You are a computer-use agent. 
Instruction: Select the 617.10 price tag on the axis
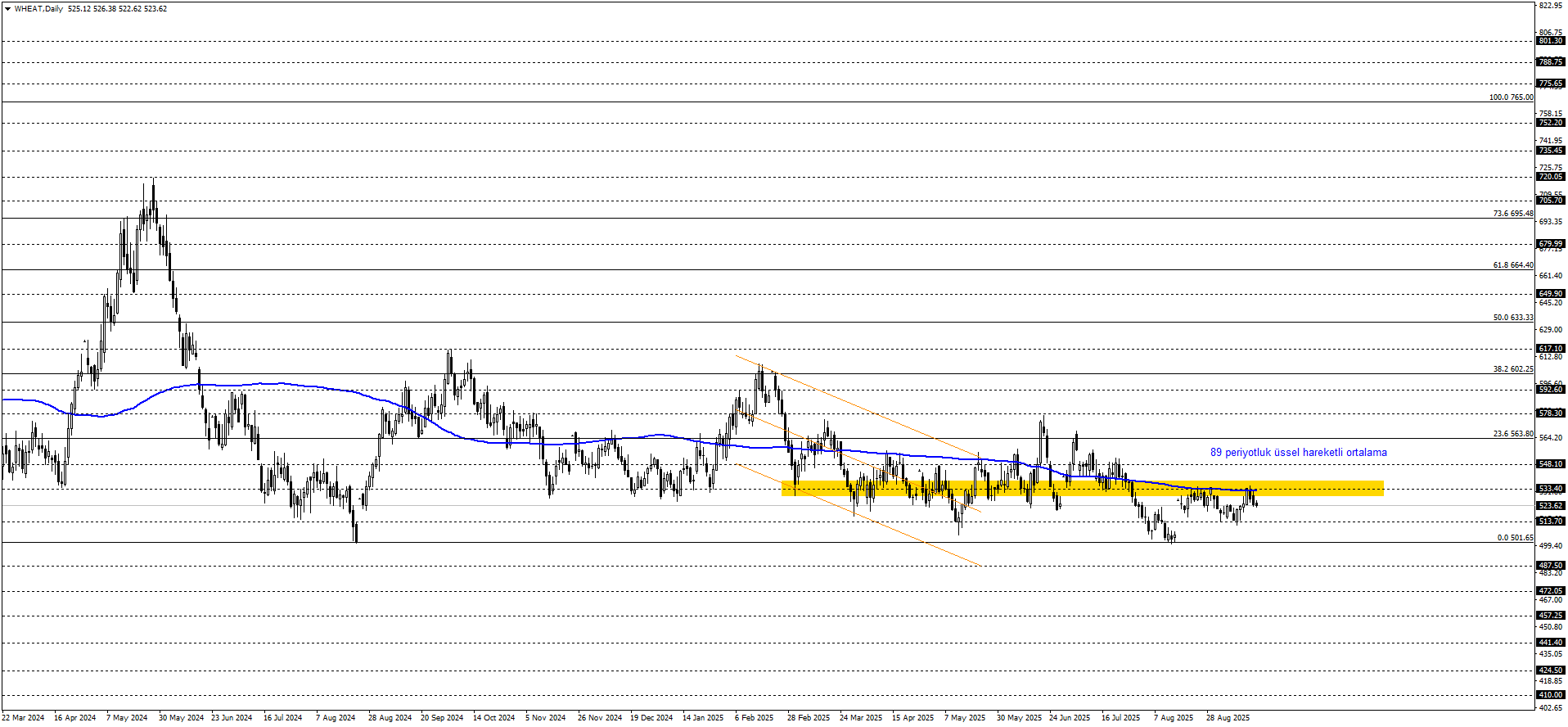point(1550,349)
